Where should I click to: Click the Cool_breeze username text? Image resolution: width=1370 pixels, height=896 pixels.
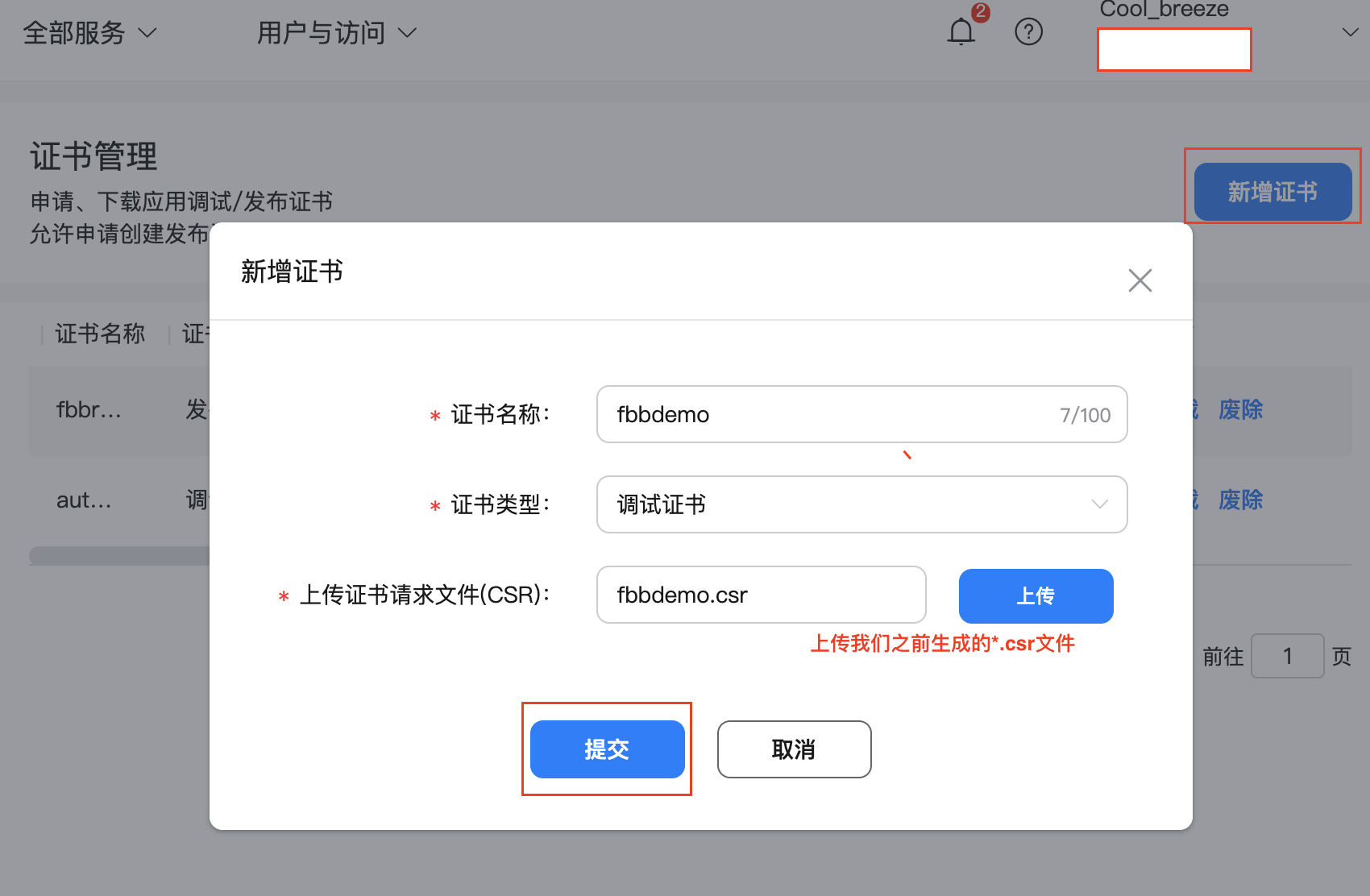click(1164, 9)
